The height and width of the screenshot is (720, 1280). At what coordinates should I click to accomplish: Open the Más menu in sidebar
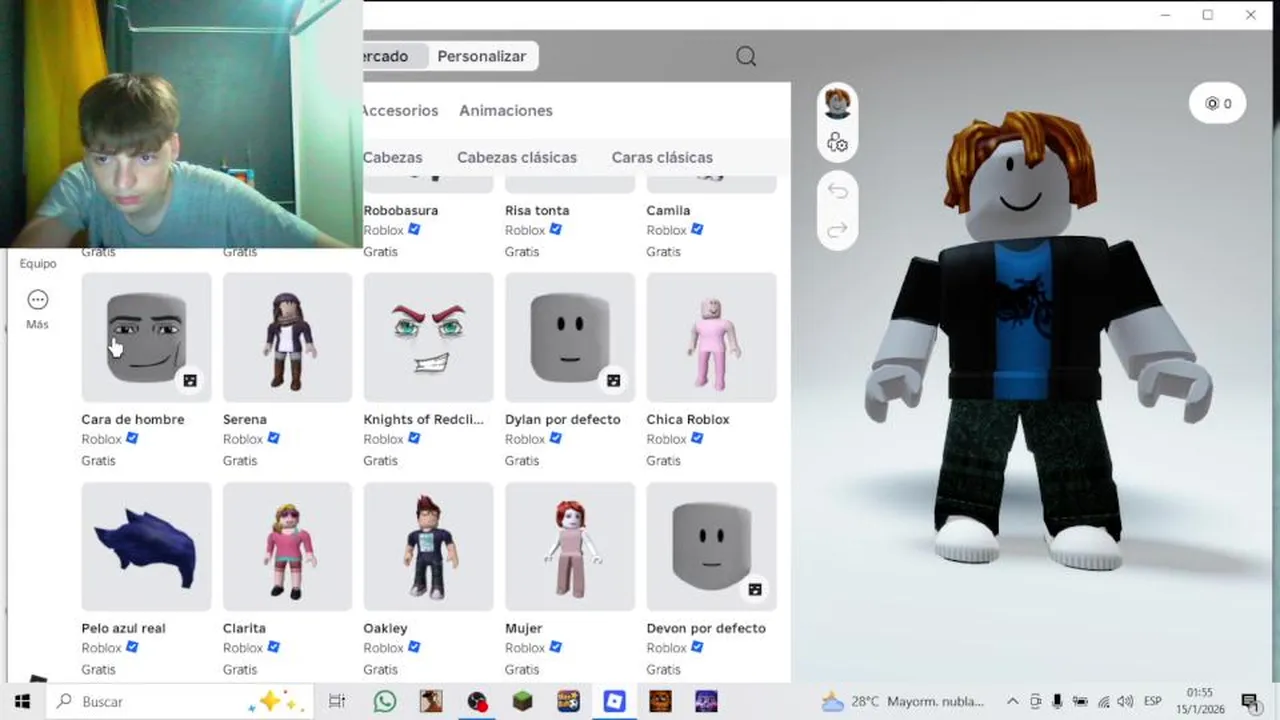[x=37, y=309]
